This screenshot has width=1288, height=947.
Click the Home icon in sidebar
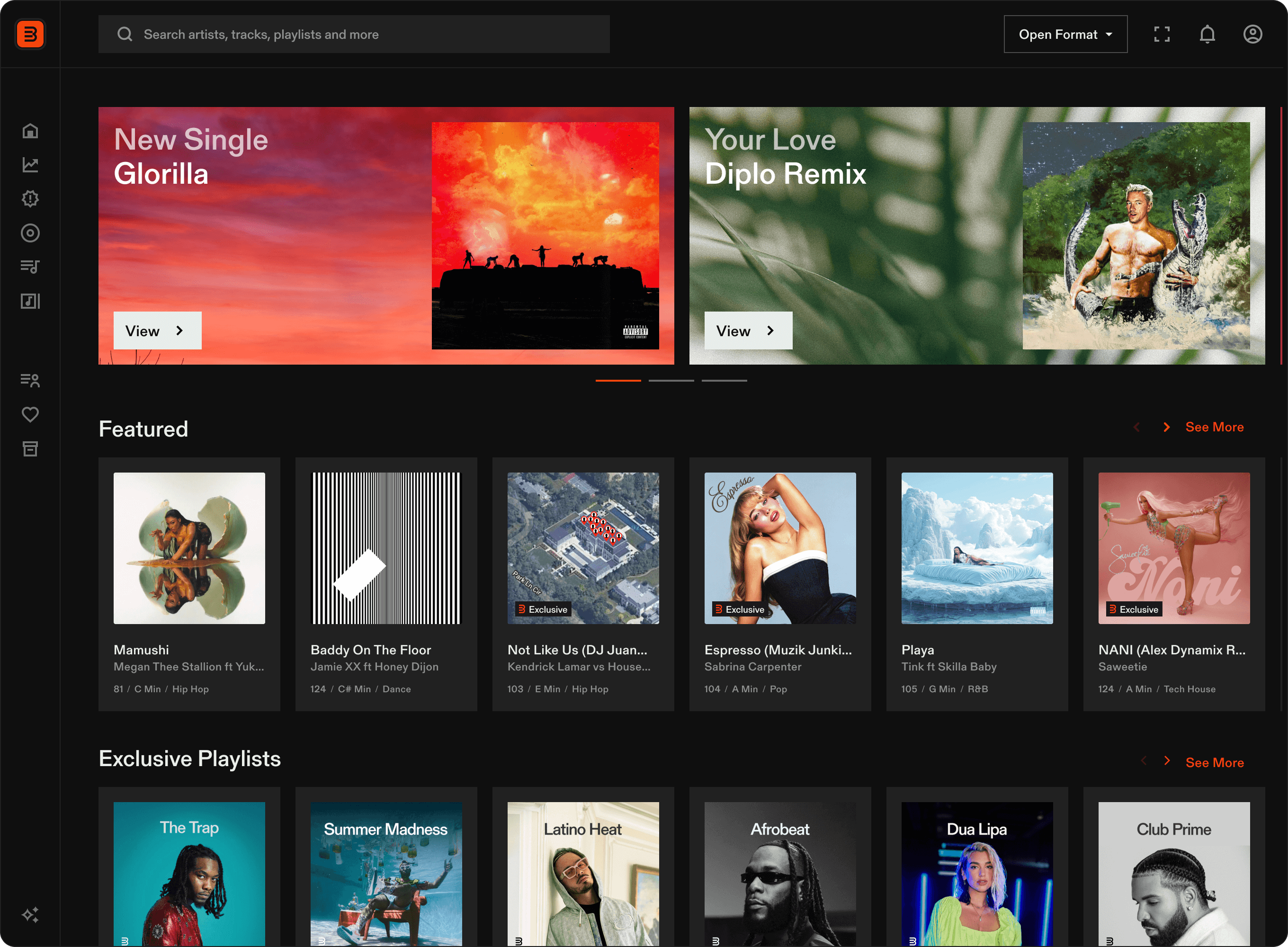point(30,131)
